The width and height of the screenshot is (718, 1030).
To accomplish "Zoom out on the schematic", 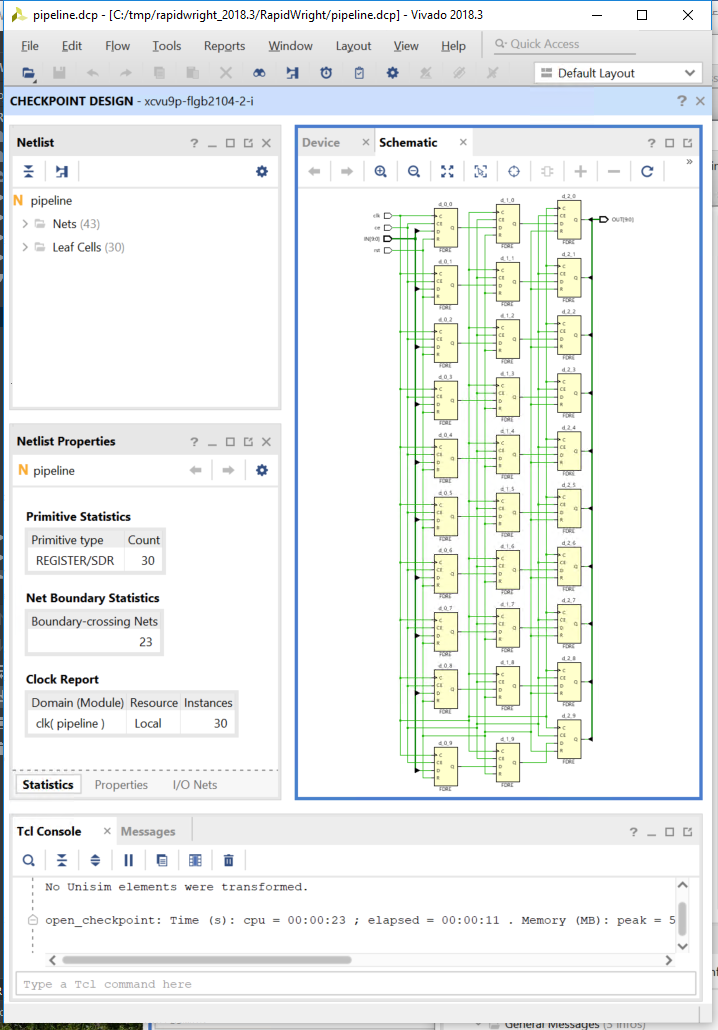I will (x=414, y=171).
